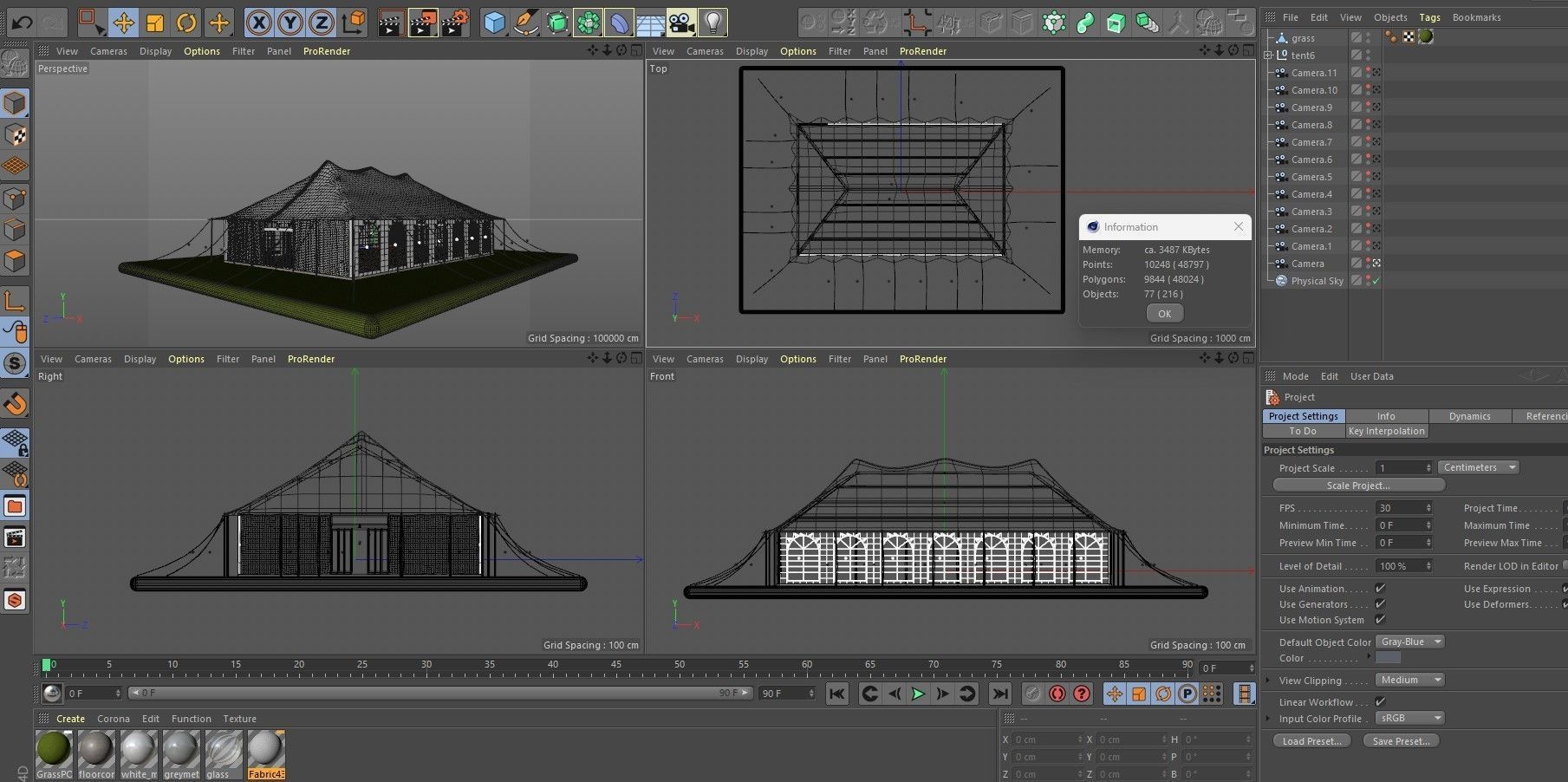Viewport: 1568px width, 782px height.
Task: Switch to Texture mode in sidebar
Action: coord(15,135)
